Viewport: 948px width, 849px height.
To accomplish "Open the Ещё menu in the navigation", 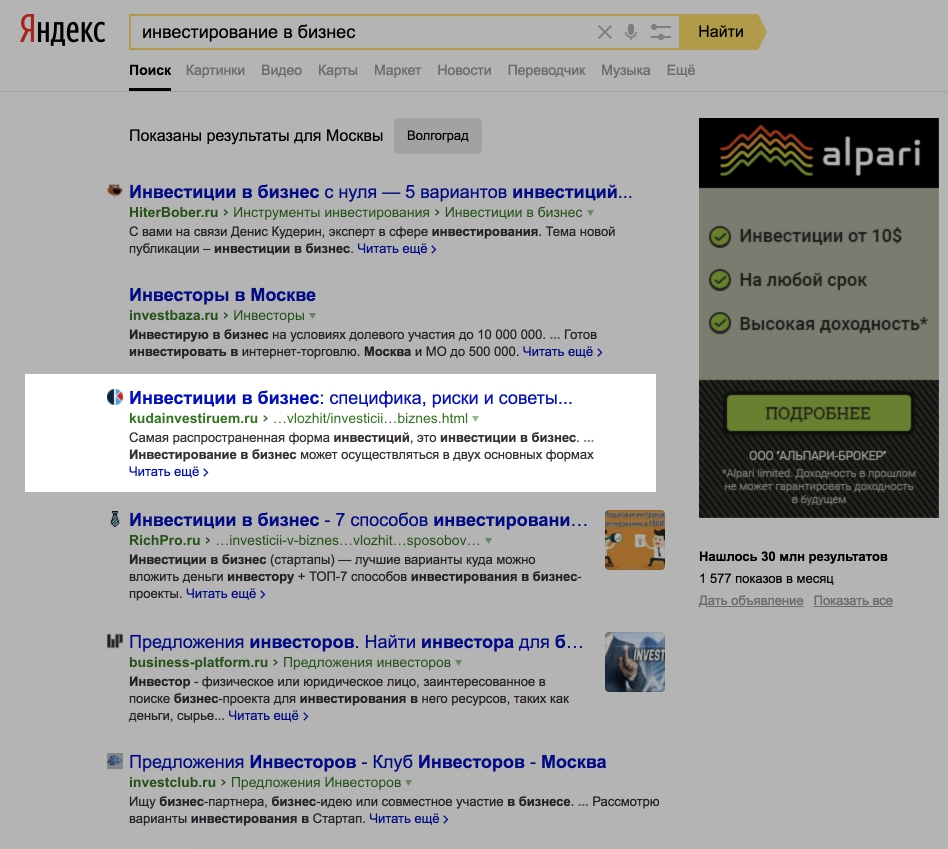I will click(x=681, y=70).
